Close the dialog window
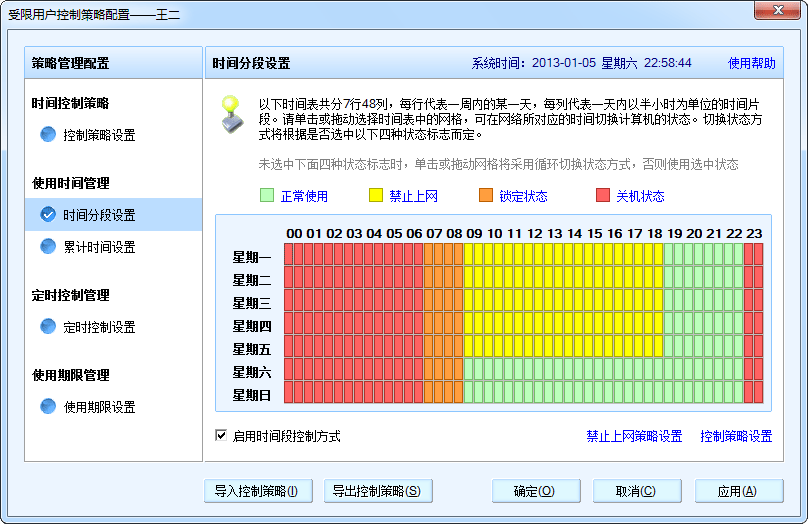Viewport: 808px width, 524px height. 778,10
